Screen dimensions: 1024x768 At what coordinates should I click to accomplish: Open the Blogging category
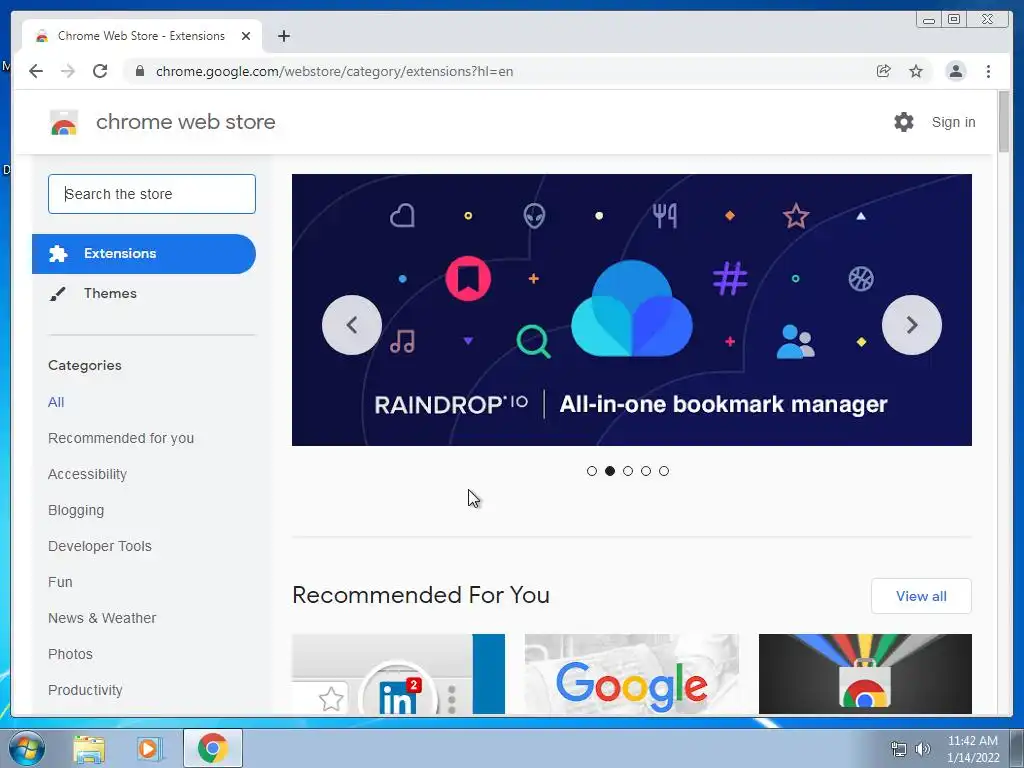(76, 510)
